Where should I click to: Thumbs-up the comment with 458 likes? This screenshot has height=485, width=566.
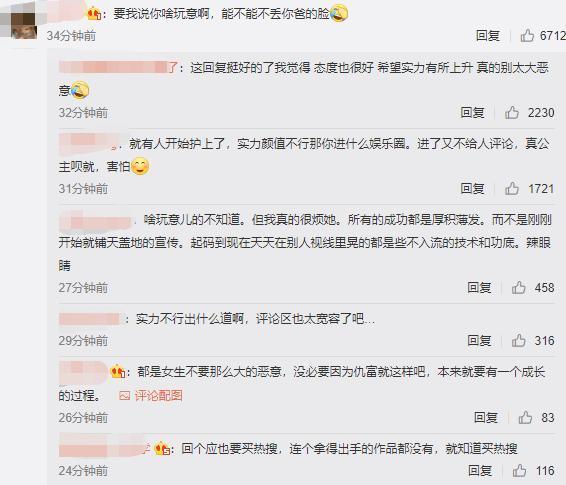coord(519,288)
